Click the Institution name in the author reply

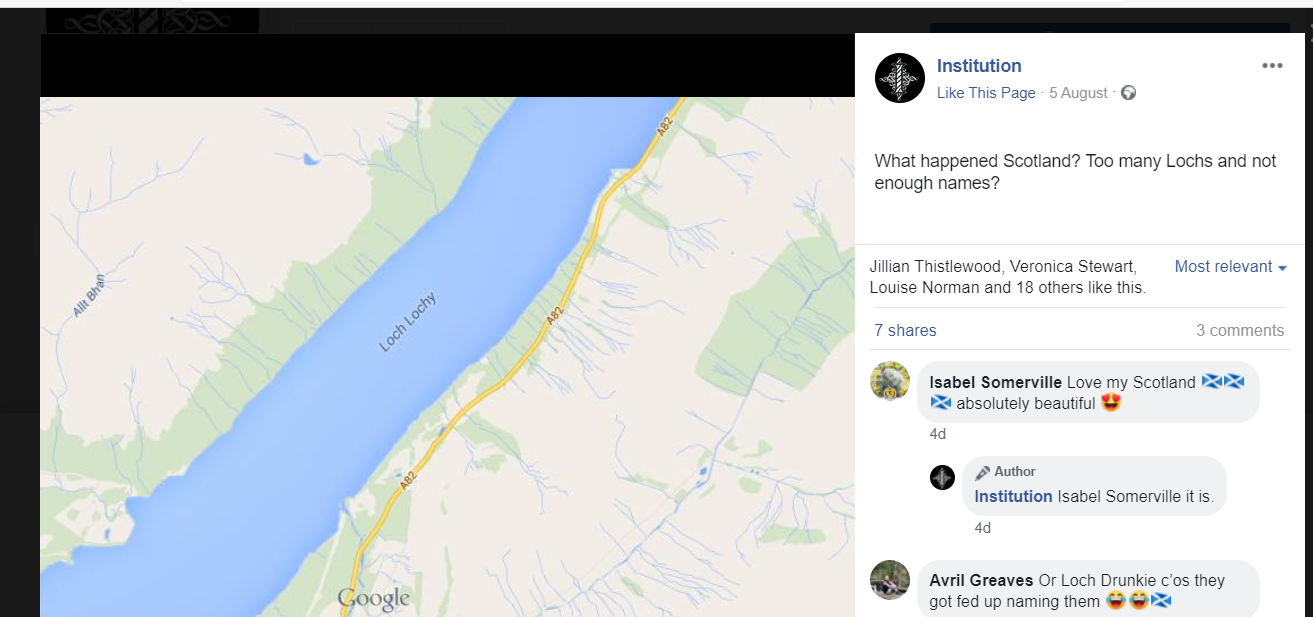pyautogui.click(x=1013, y=497)
